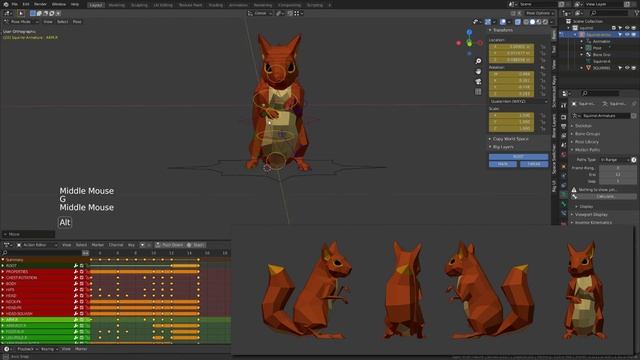This screenshot has height=360, width=640.
Task: Toggle visibility eye of the Squirrel collection
Action: tap(627, 28)
